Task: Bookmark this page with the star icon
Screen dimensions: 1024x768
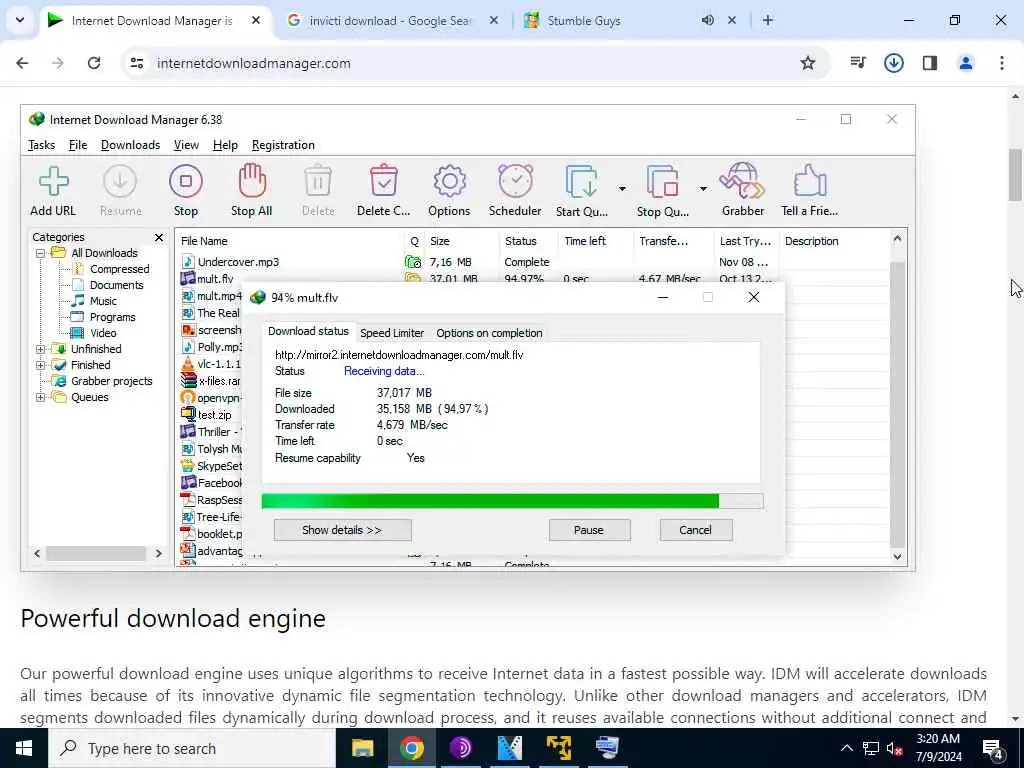Action: tap(808, 63)
